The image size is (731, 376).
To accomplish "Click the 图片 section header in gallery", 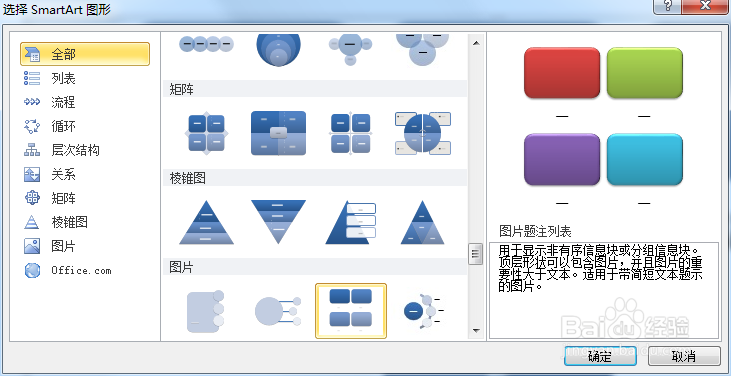I will coord(315,267).
